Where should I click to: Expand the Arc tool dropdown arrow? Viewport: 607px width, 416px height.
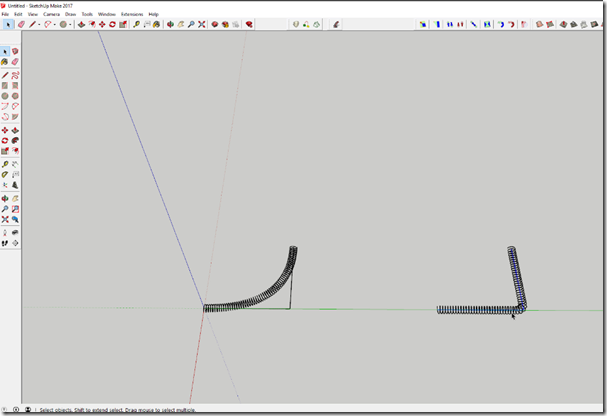click(x=55, y=25)
